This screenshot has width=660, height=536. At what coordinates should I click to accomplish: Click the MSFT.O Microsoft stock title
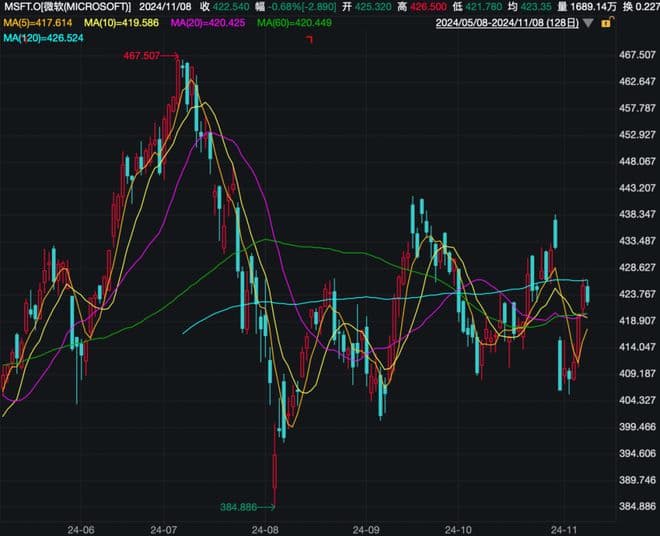click(67, 6)
